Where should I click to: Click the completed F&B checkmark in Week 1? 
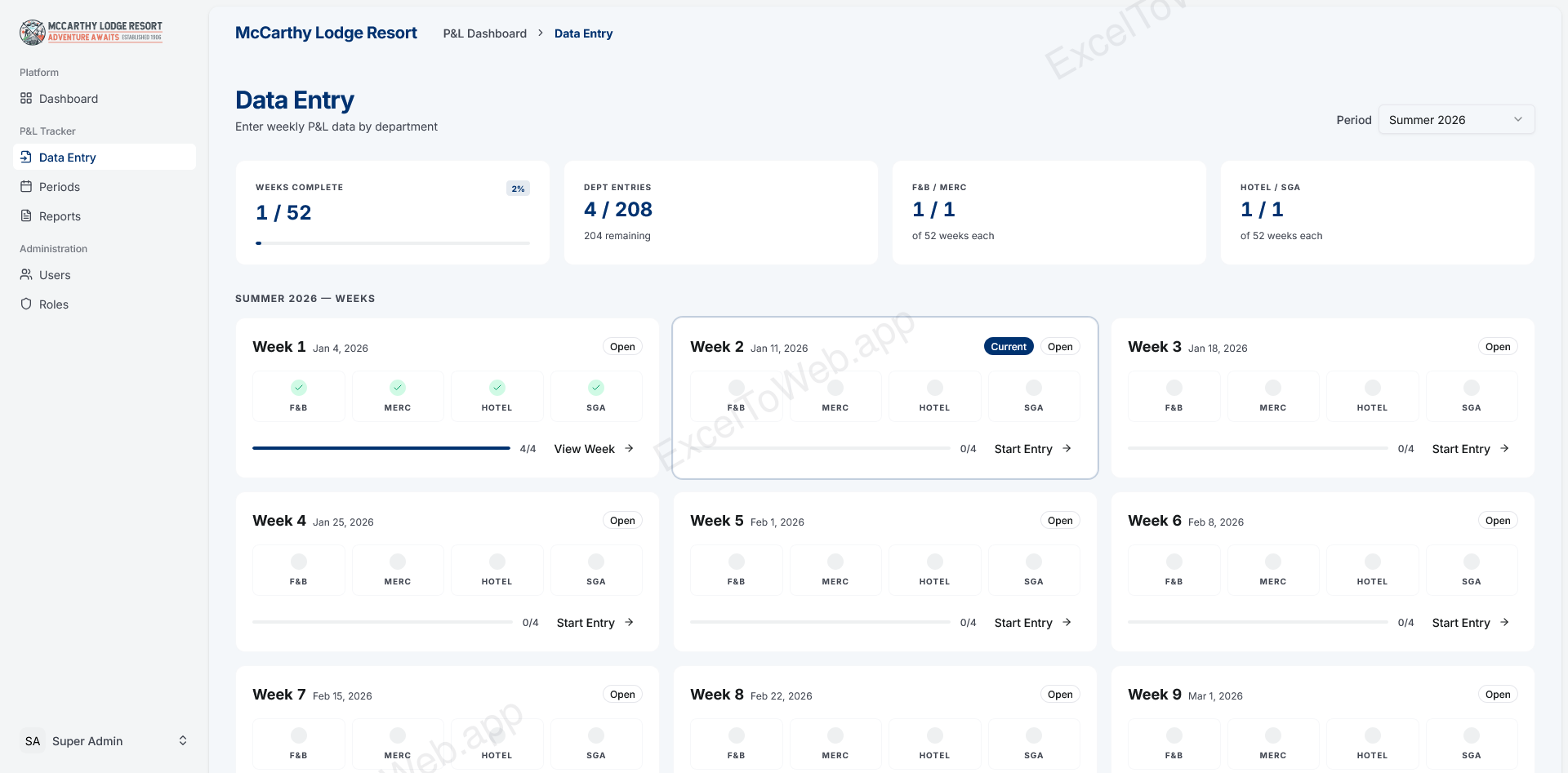(x=298, y=388)
